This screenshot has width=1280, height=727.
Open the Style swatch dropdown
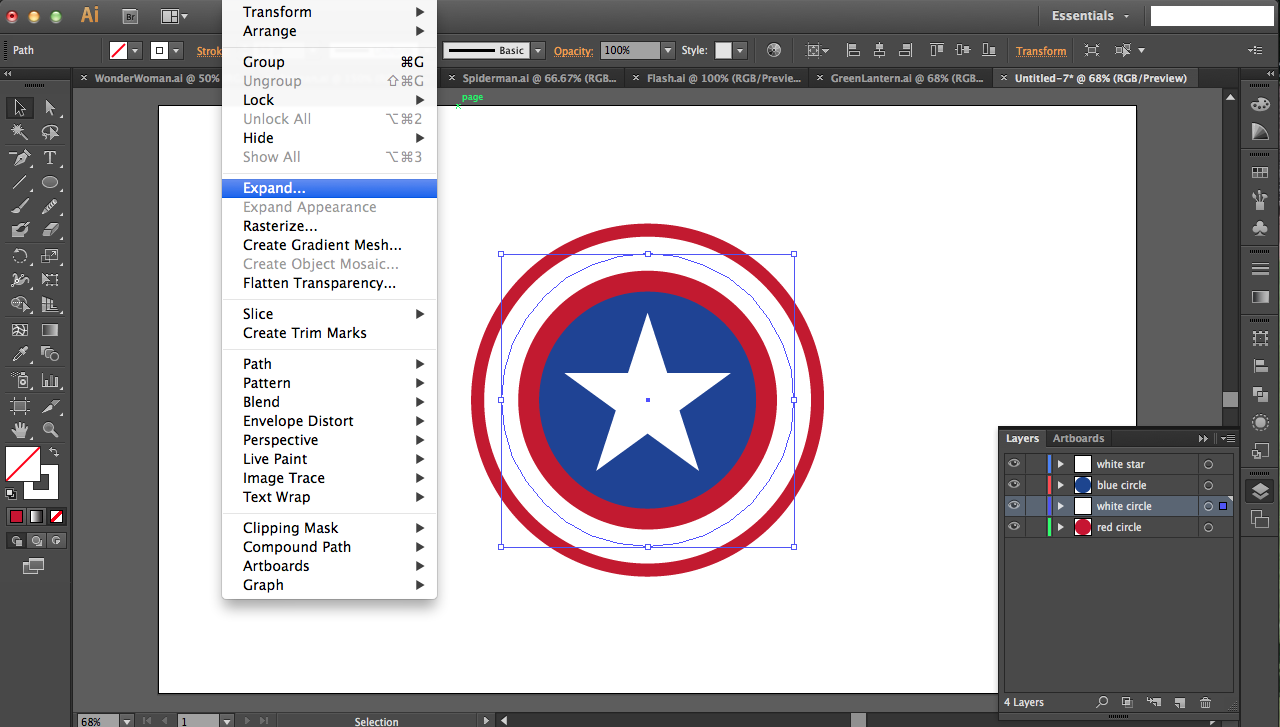click(x=741, y=50)
